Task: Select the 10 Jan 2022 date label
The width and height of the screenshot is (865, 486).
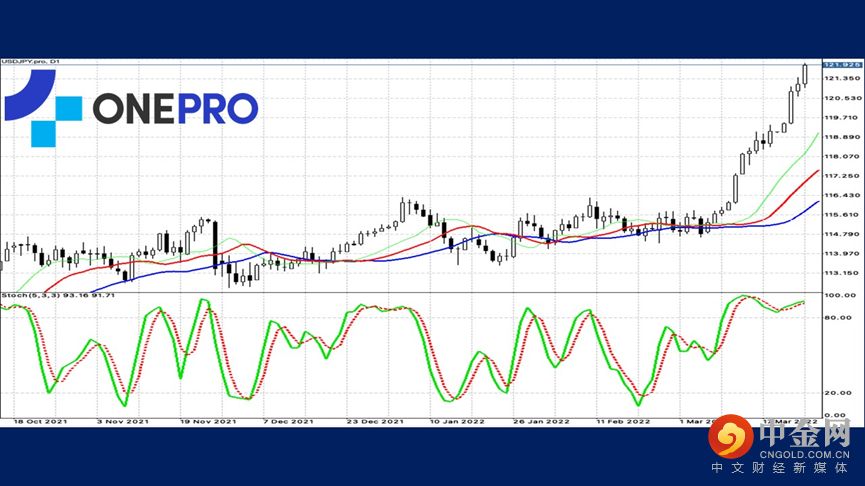Action: click(457, 421)
